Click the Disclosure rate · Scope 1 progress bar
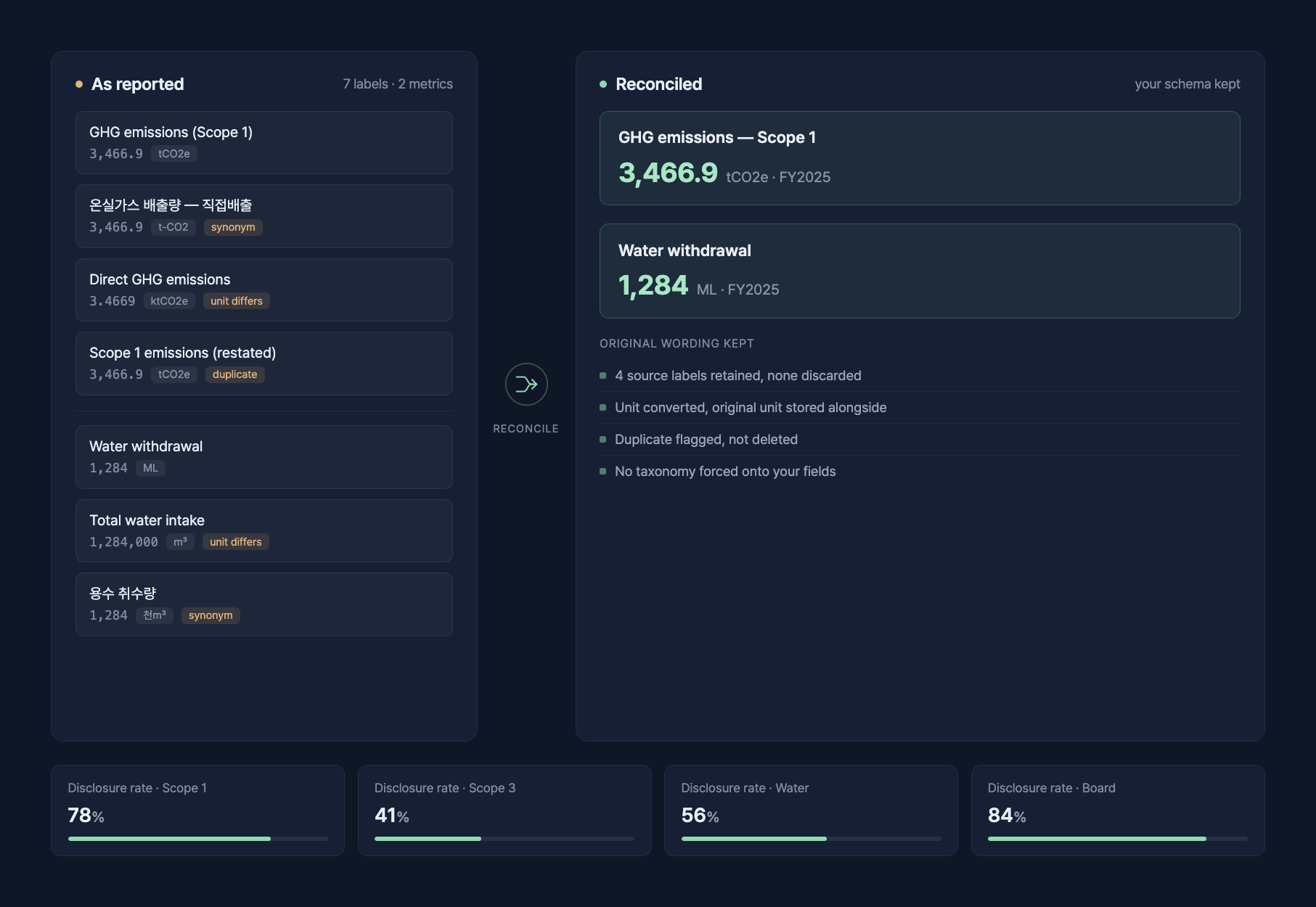Screen dimensions: 1316x907 [197, 839]
